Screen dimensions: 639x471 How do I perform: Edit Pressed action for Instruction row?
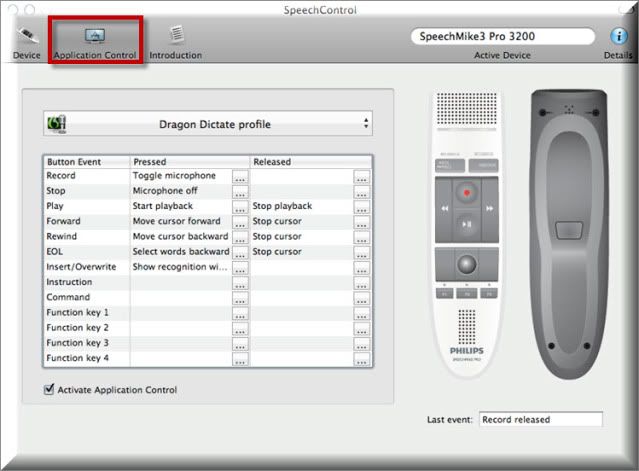pyautogui.click(x=240, y=283)
